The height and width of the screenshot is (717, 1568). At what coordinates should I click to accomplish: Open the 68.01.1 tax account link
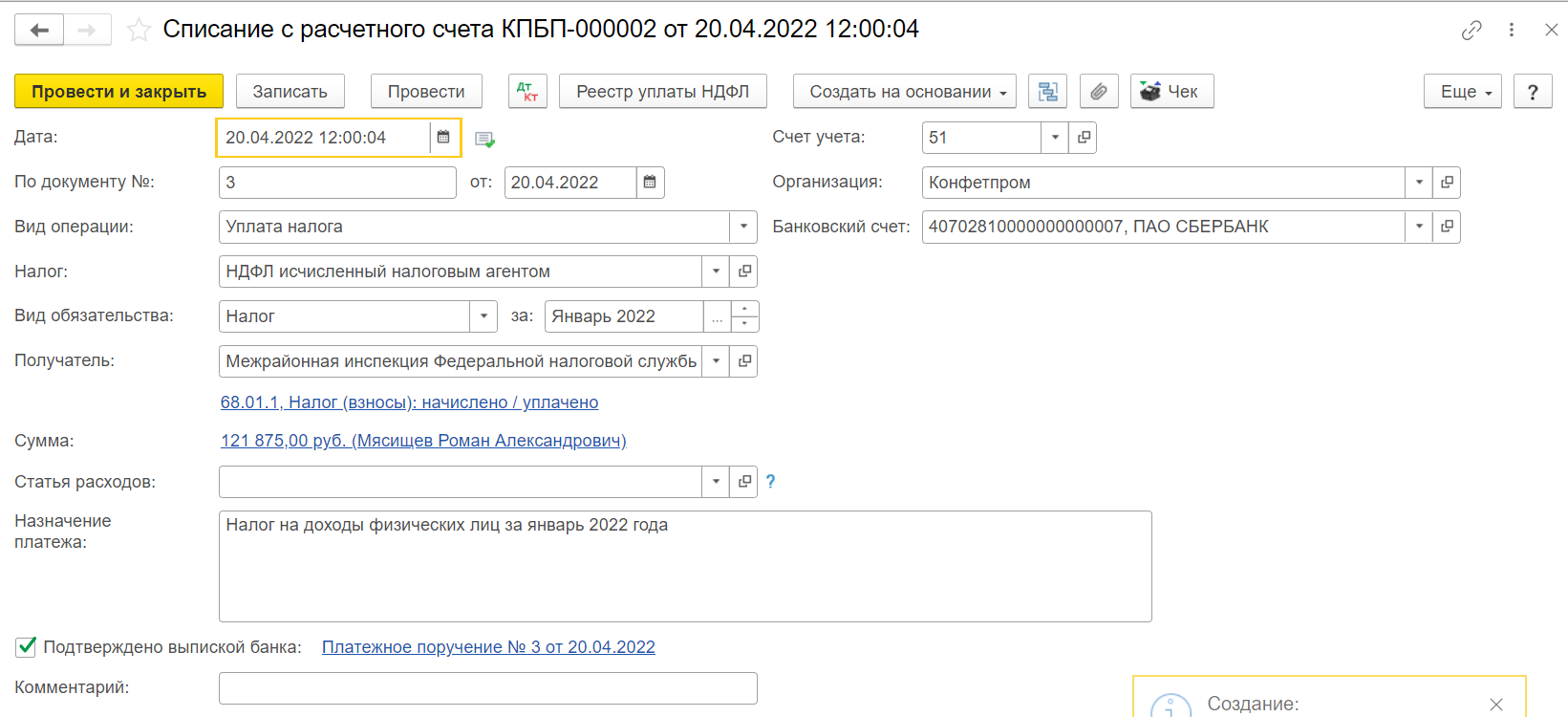pyautogui.click(x=410, y=402)
